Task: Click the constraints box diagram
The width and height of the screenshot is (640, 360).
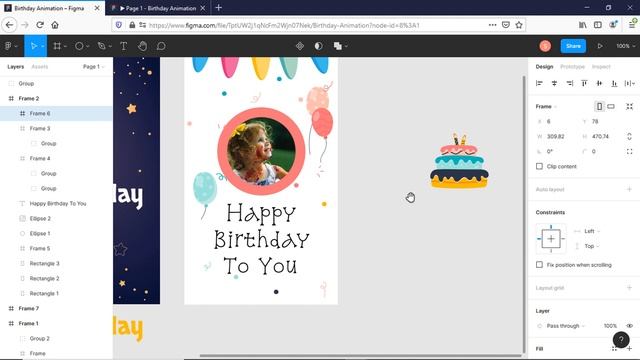Action: pos(551,239)
